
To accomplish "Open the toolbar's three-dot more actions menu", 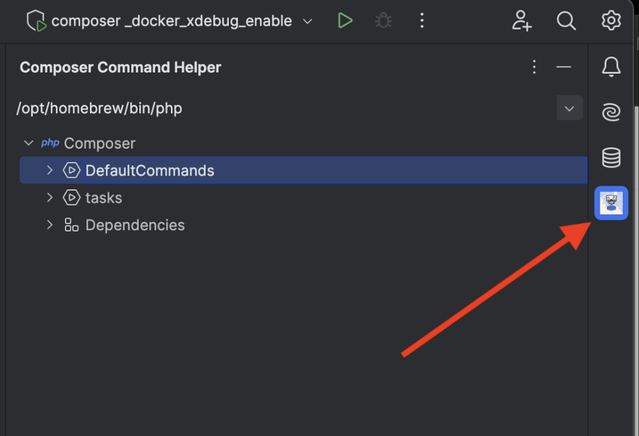I will [422, 20].
